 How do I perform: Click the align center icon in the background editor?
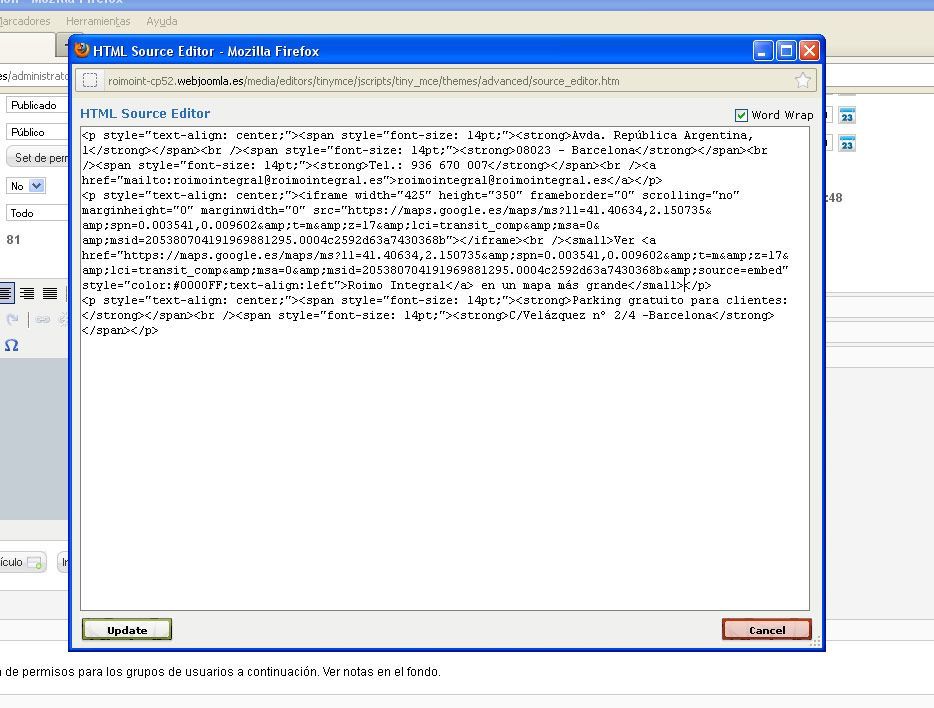6,293
